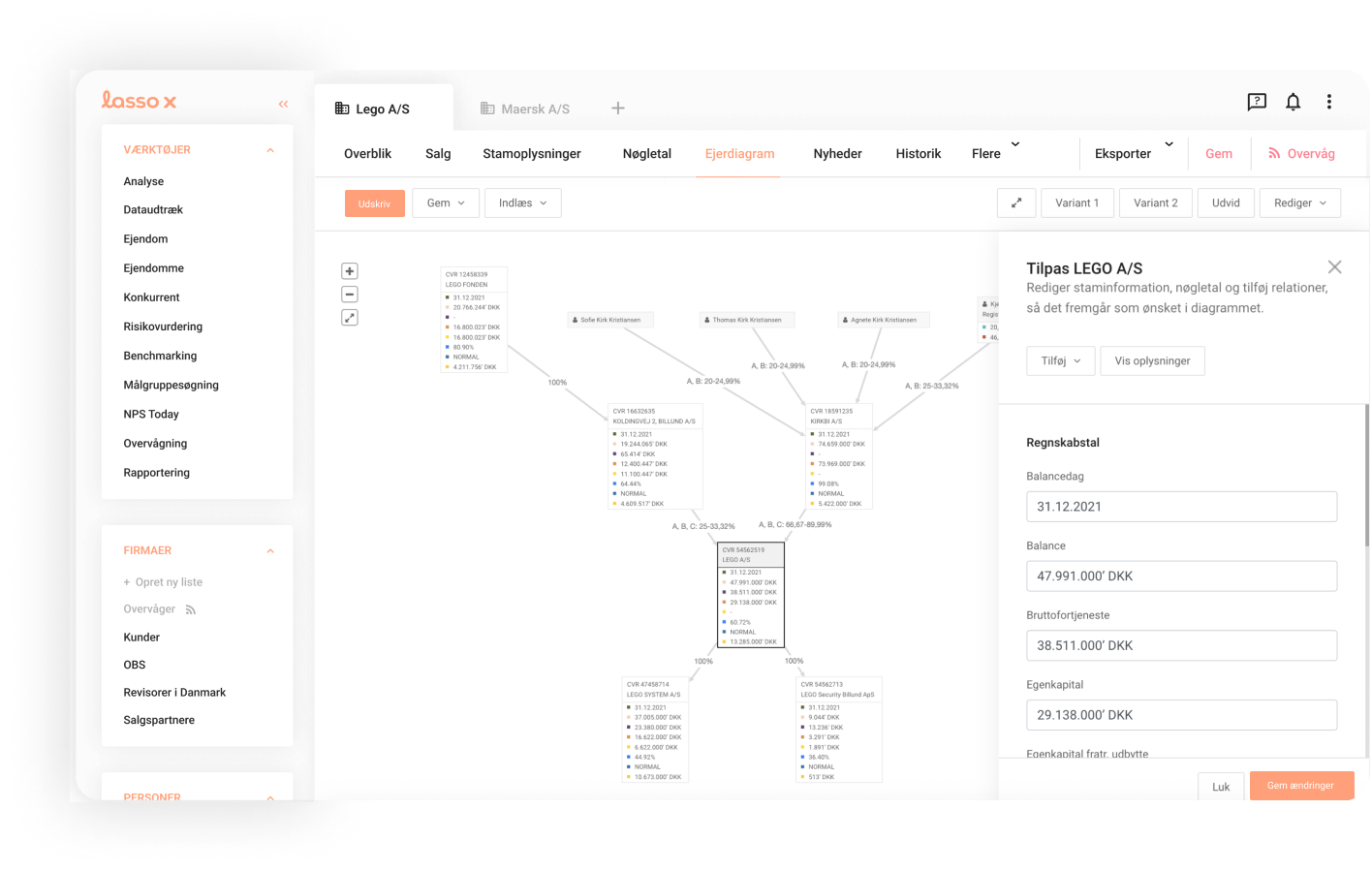Screen dimensions: 1372x872
Task: Click the Egenkapital input field
Action: pos(1181,715)
